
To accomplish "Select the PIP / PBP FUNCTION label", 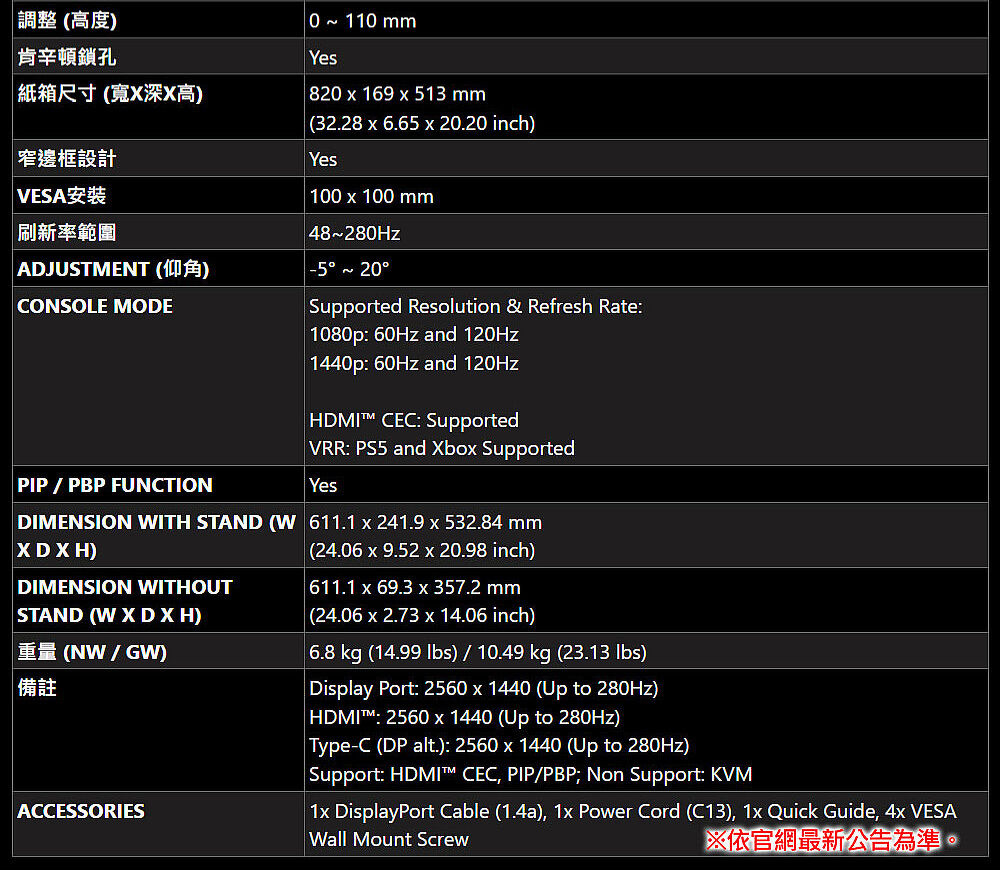I will [x=115, y=485].
